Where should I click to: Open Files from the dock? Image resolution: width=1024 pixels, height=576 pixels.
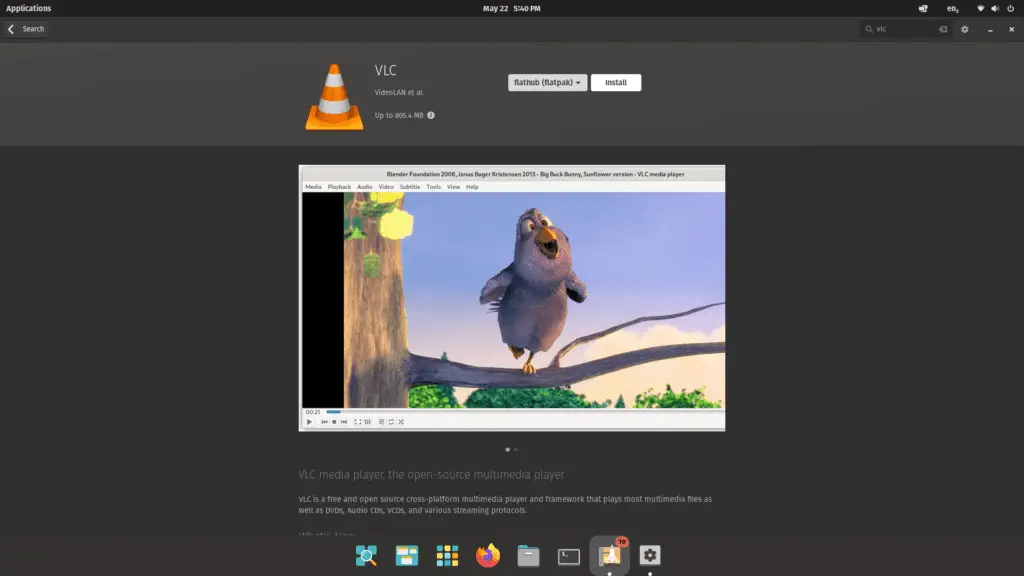[528, 556]
